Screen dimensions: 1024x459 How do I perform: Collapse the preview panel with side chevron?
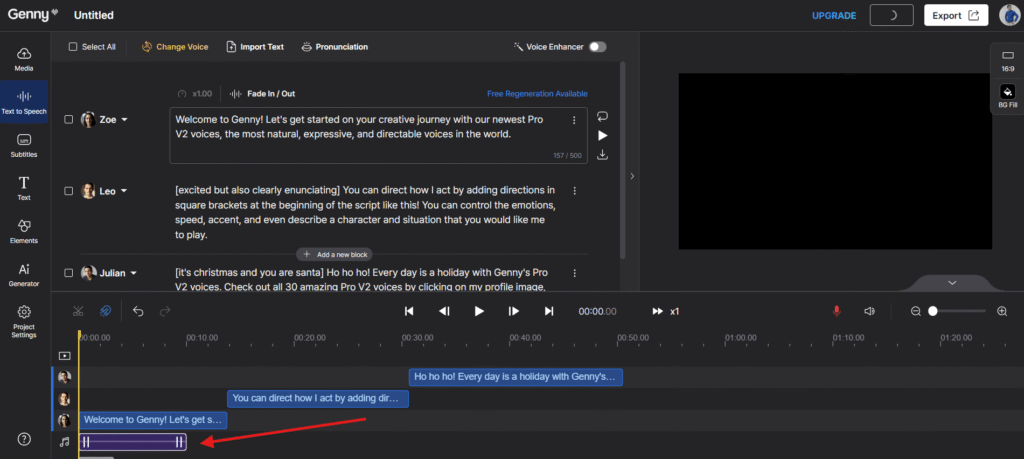632,176
